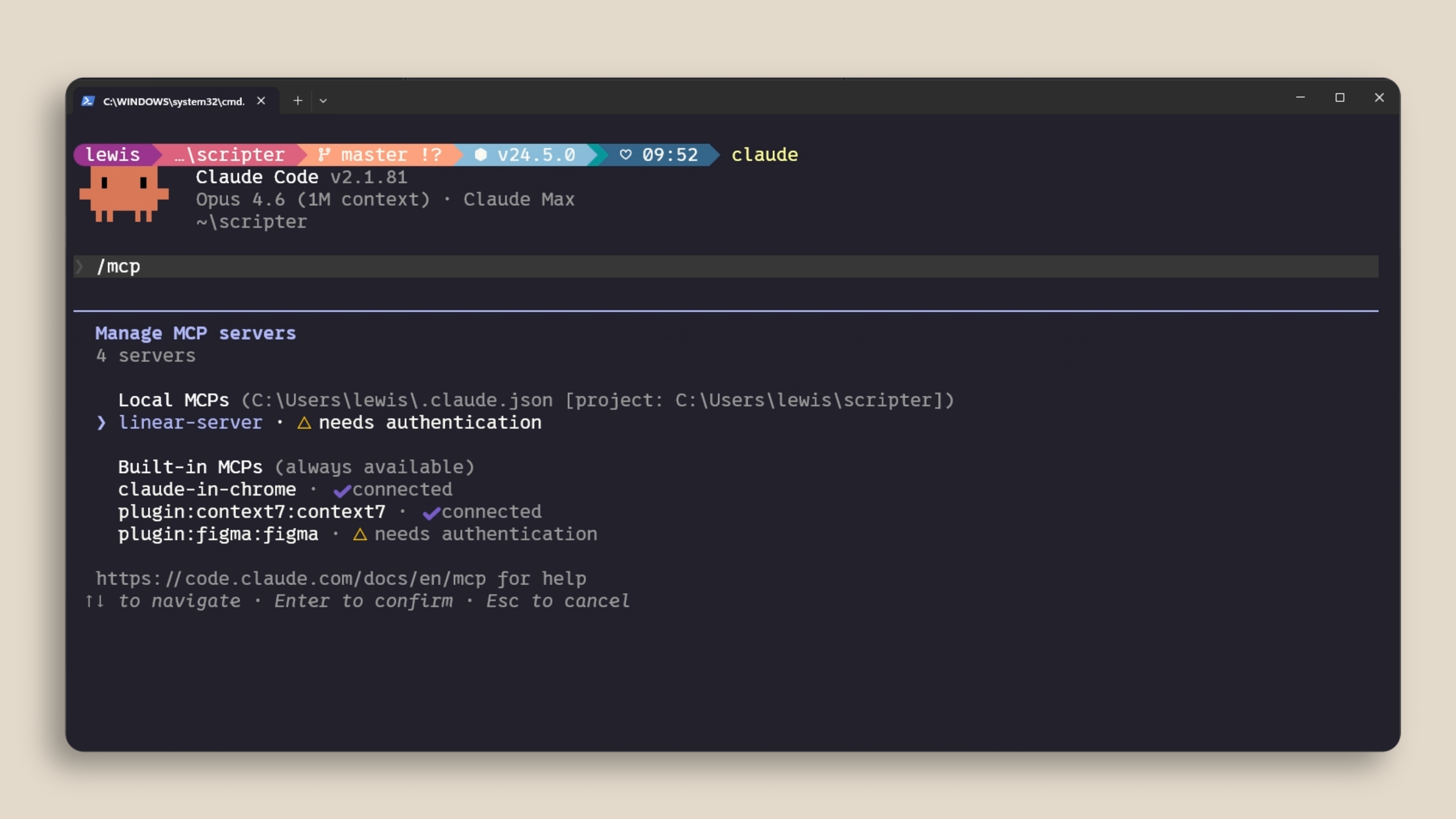Select the C:\WINDOWS\system32\cmd tab
The width and height of the screenshot is (1456, 819).
pos(174,101)
